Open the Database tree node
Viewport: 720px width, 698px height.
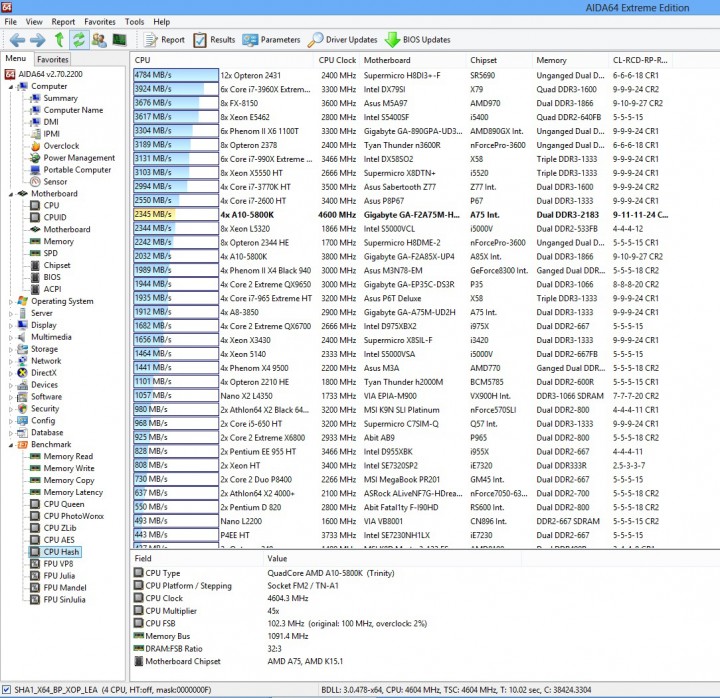point(40,432)
